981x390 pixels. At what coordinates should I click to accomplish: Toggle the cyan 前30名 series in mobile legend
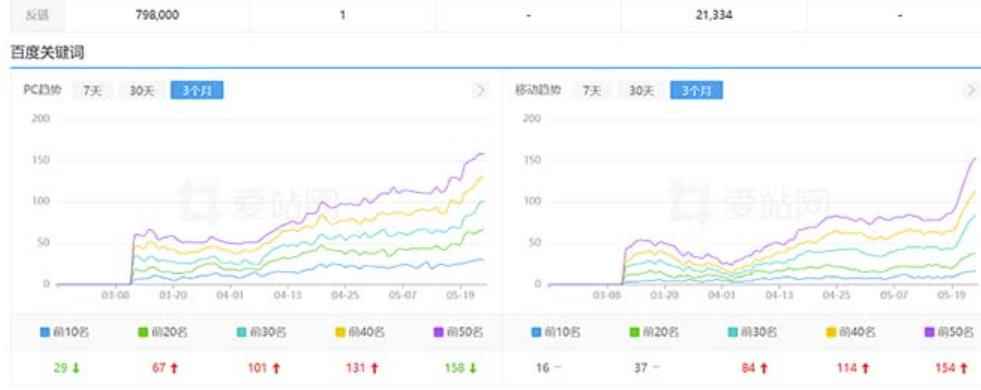pos(752,332)
